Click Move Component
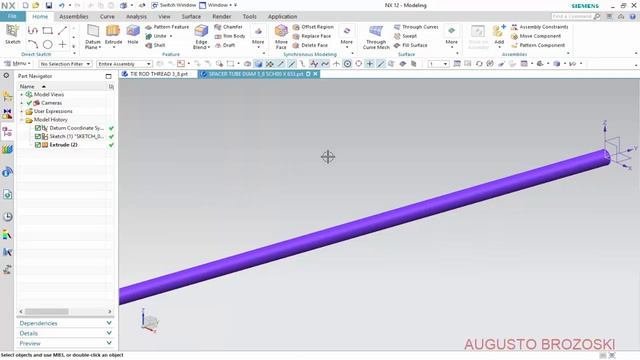640x360 pixels. (536, 36)
